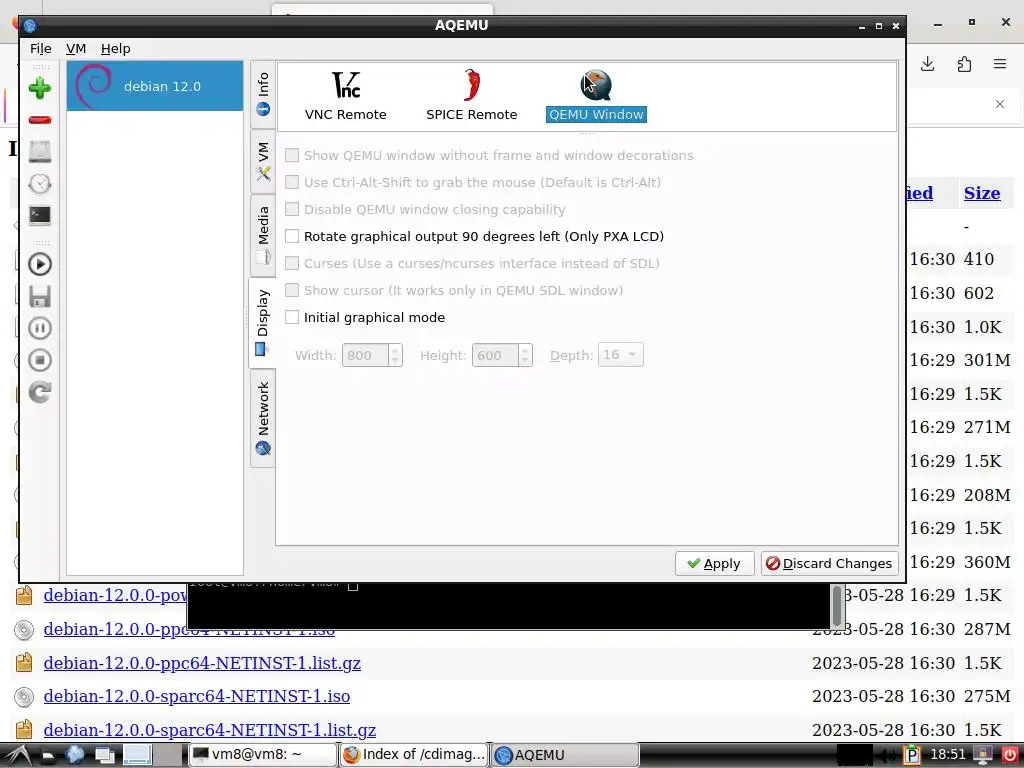The width and height of the screenshot is (1024, 768).
Task: Click the reset VM circular arrow icon
Action: pos(40,392)
